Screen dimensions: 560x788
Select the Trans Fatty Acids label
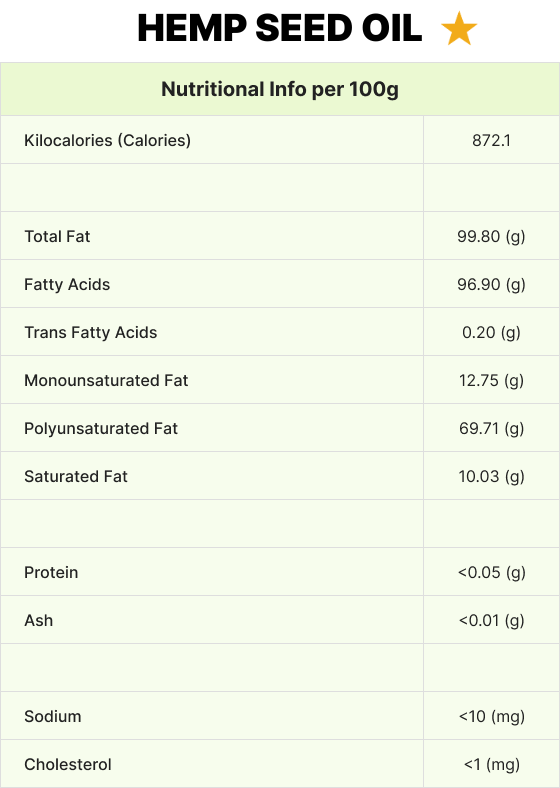click(90, 333)
